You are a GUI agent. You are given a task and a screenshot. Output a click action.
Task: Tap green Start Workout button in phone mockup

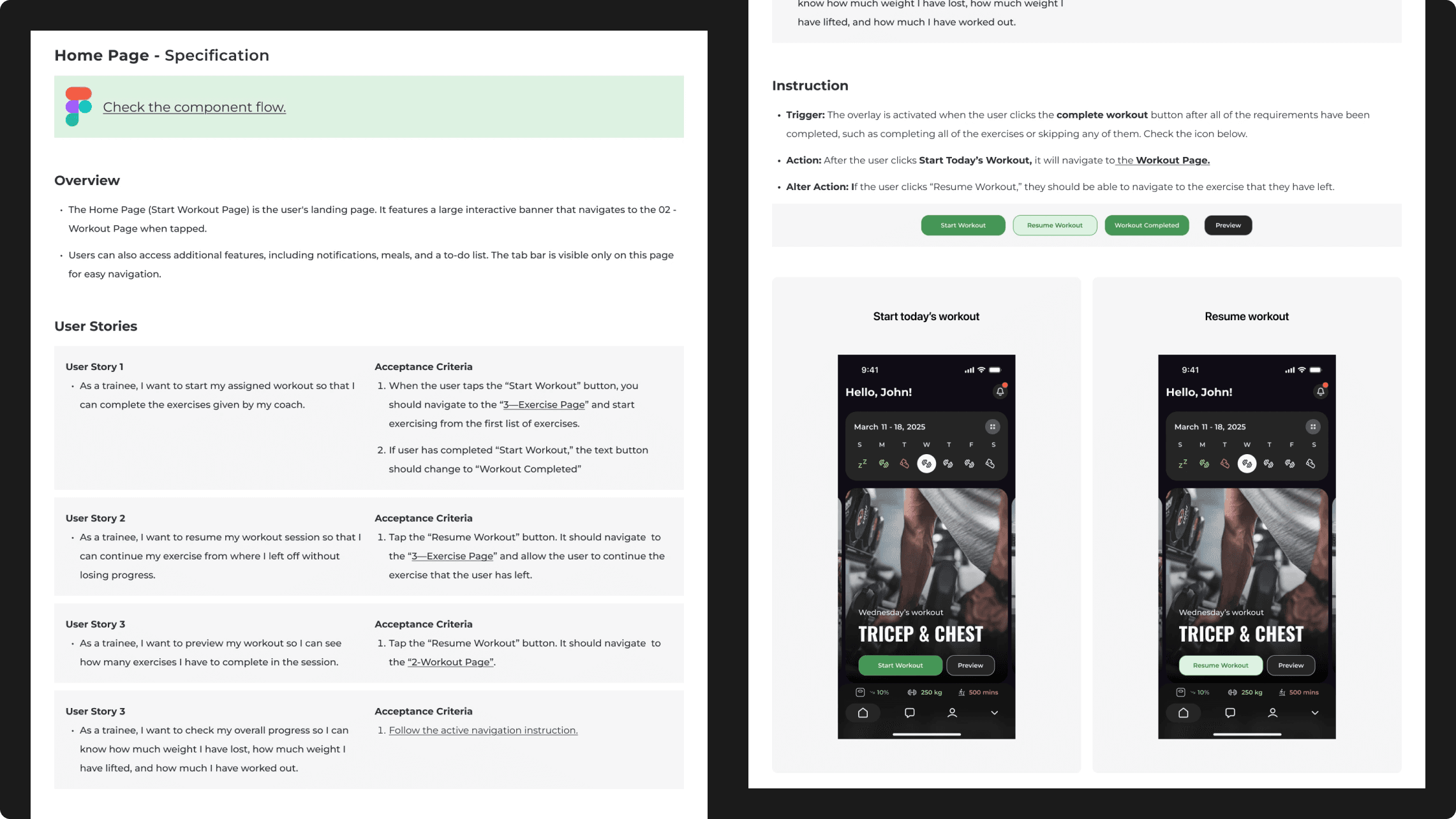pyautogui.click(x=900, y=665)
